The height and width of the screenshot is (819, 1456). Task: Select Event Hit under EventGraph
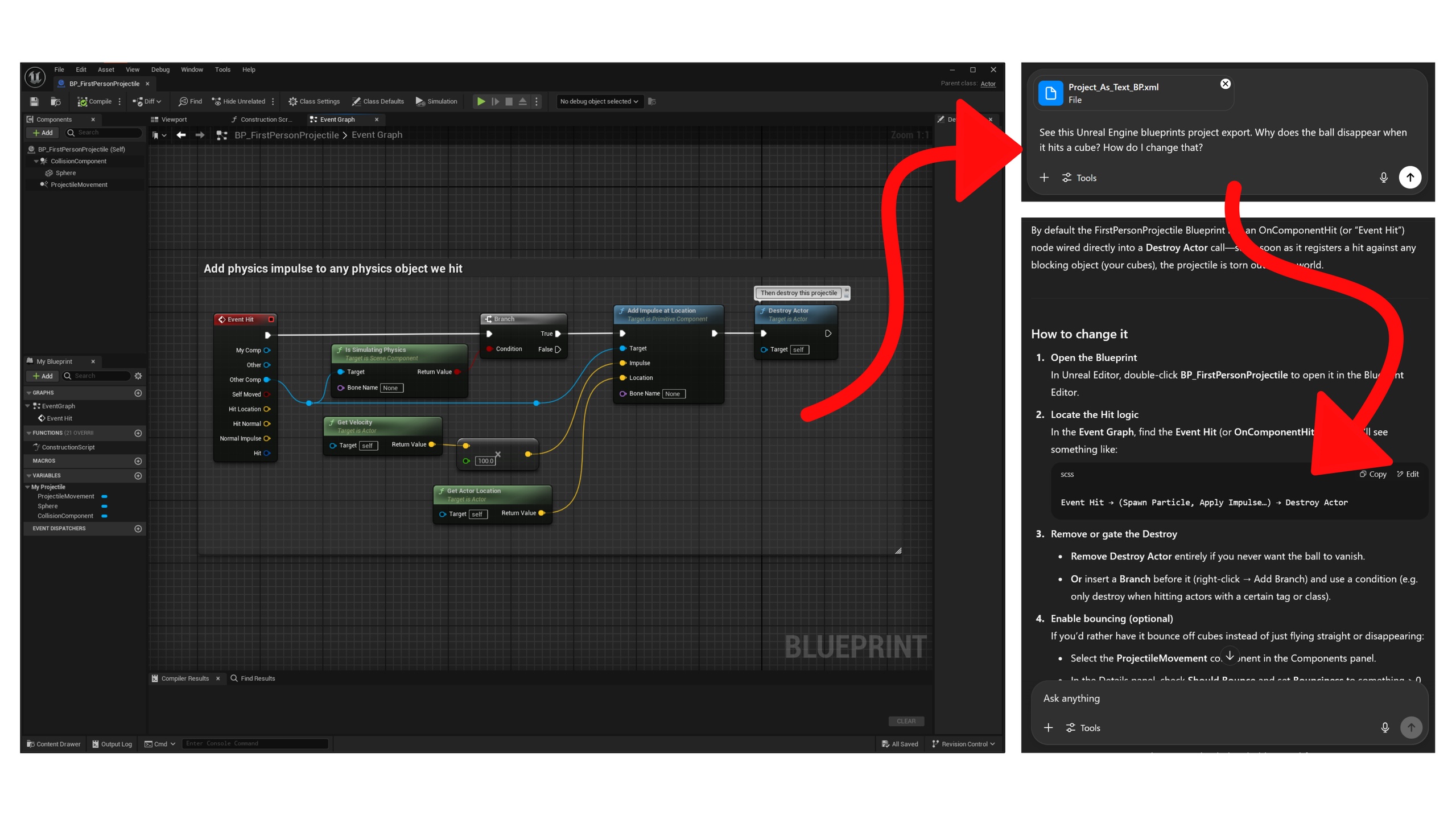coord(59,418)
